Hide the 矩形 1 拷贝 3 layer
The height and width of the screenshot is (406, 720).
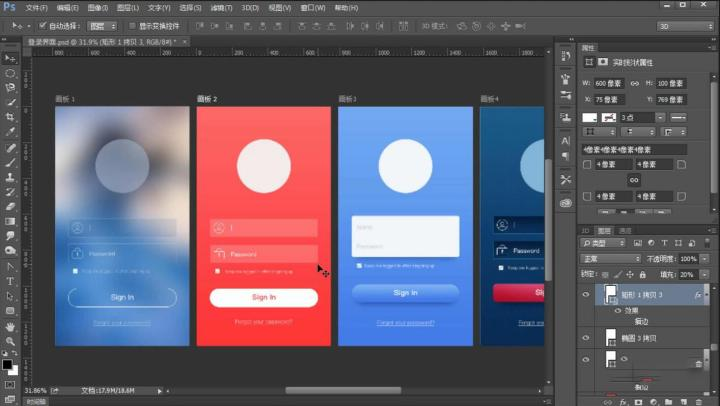point(587,296)
